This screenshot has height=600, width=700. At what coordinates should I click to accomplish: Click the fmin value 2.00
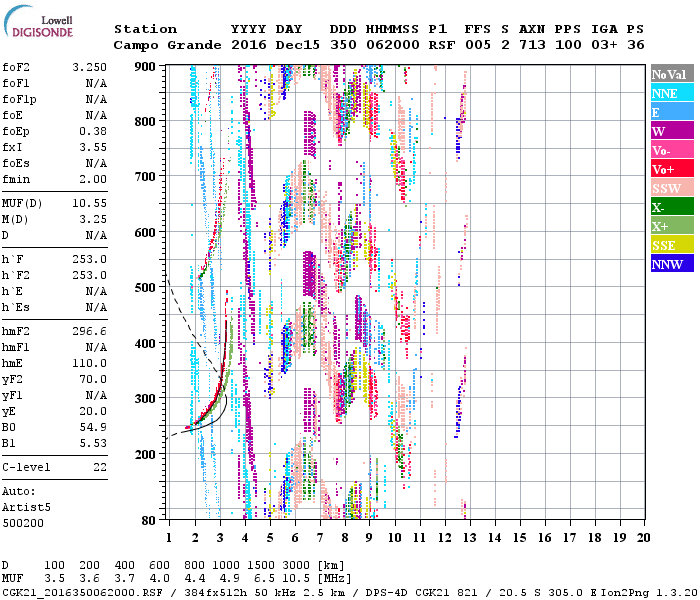tap(93, 179)
